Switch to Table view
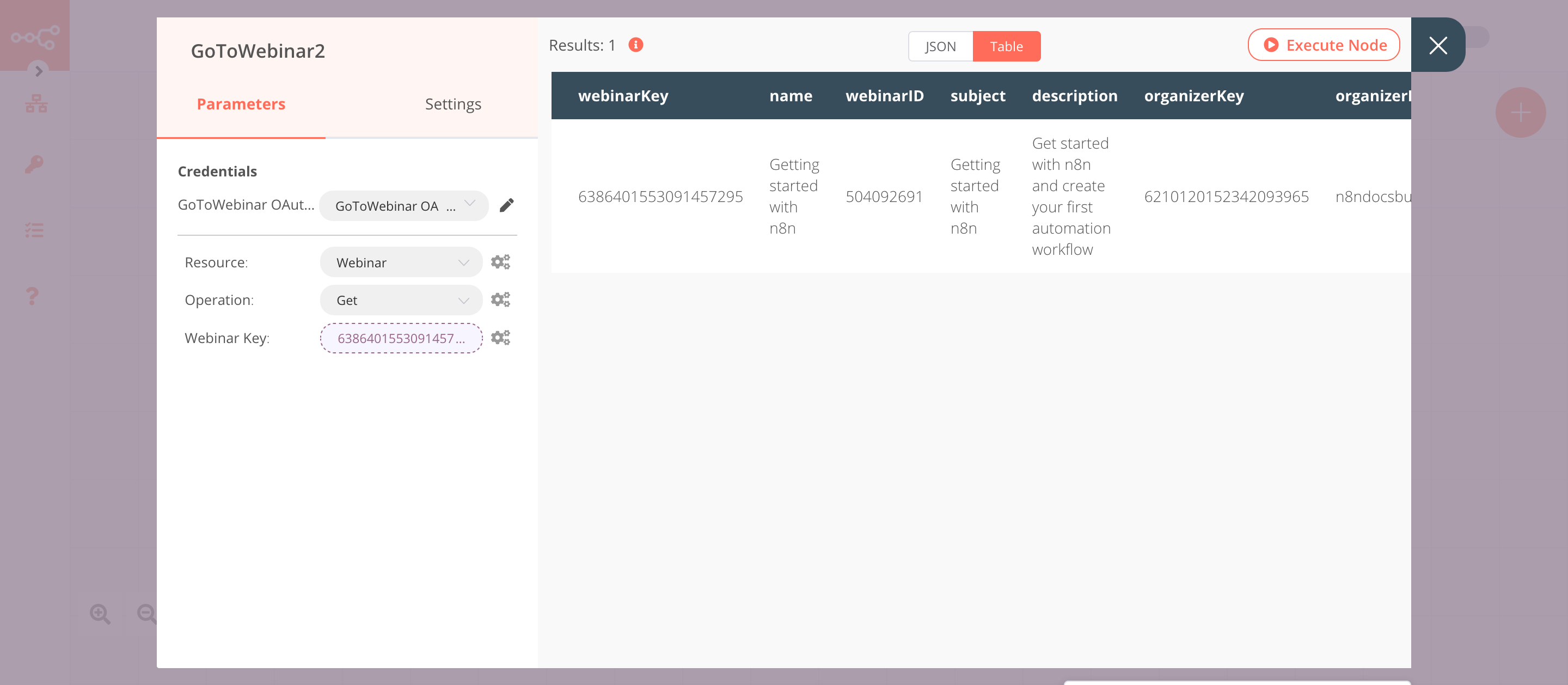The height and width of the screenshot is (685, 1568). pos(1006,46)
